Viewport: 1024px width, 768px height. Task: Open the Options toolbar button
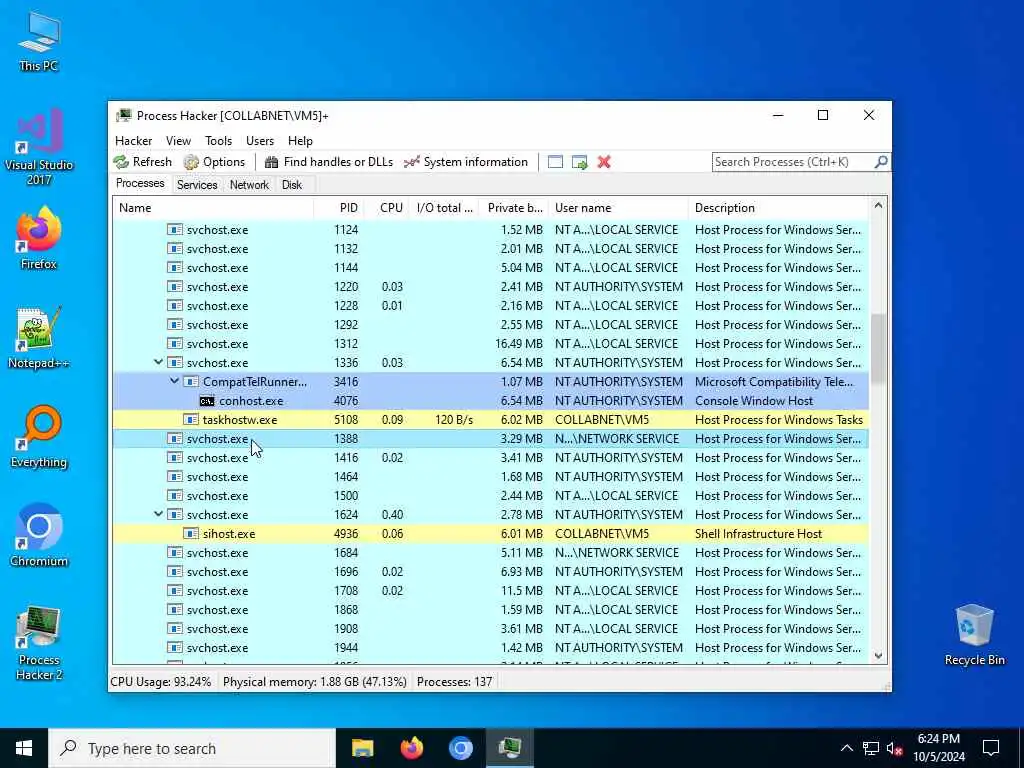coord(214,162)
